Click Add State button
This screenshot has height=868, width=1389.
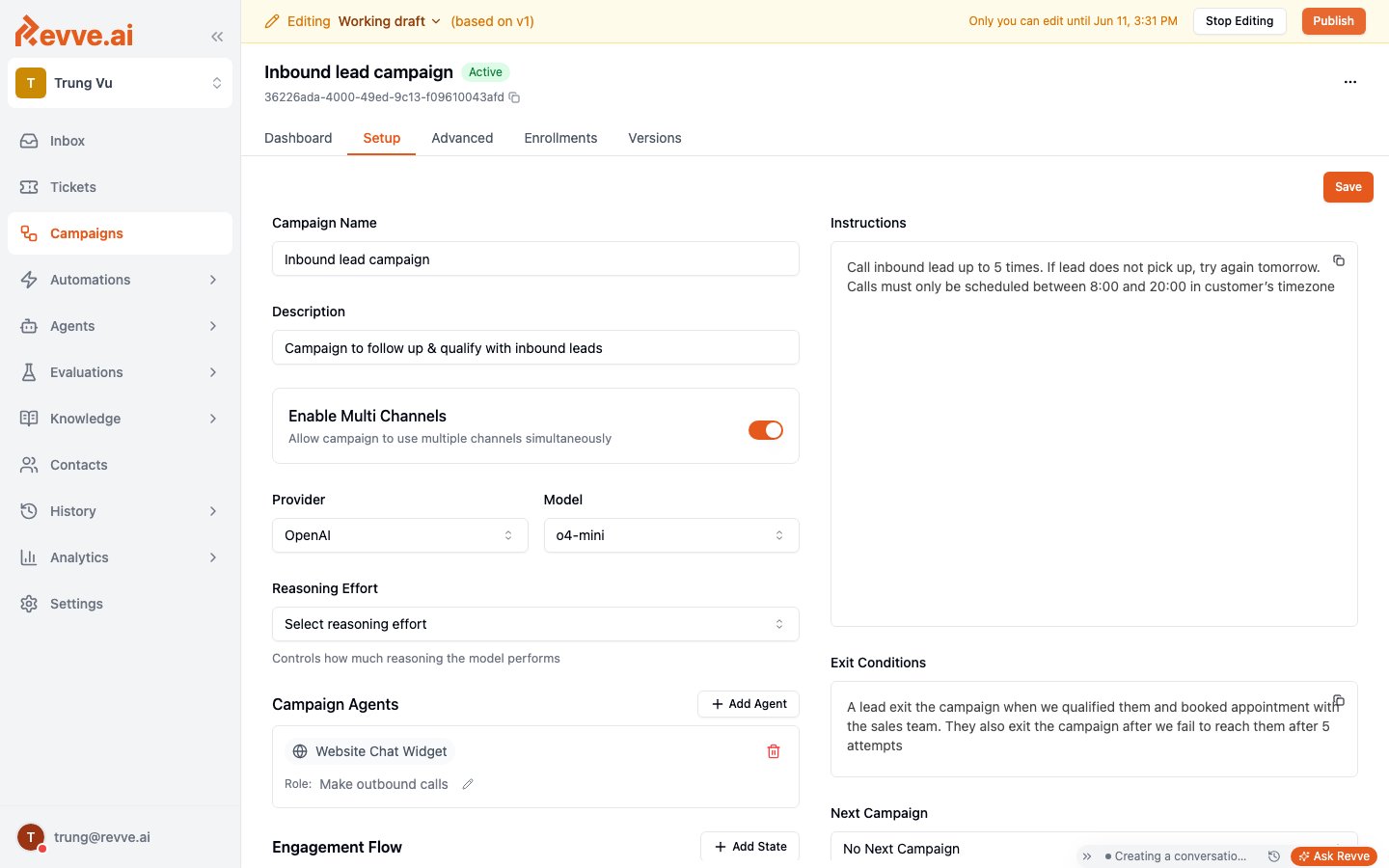pyautogui.click(x=750, y=847)
